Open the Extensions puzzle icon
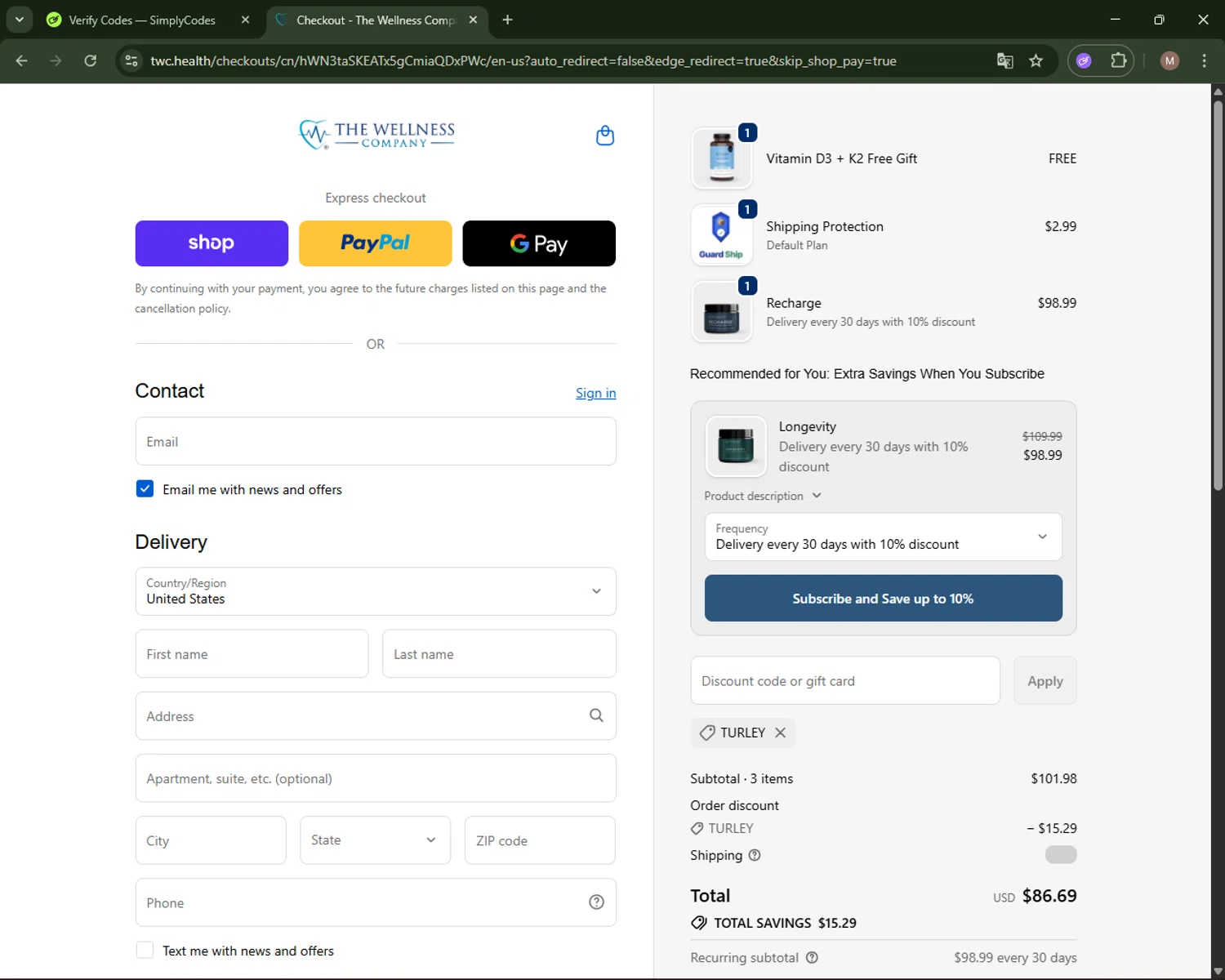Screen dimensions: 1225x980 (1118, 60)
